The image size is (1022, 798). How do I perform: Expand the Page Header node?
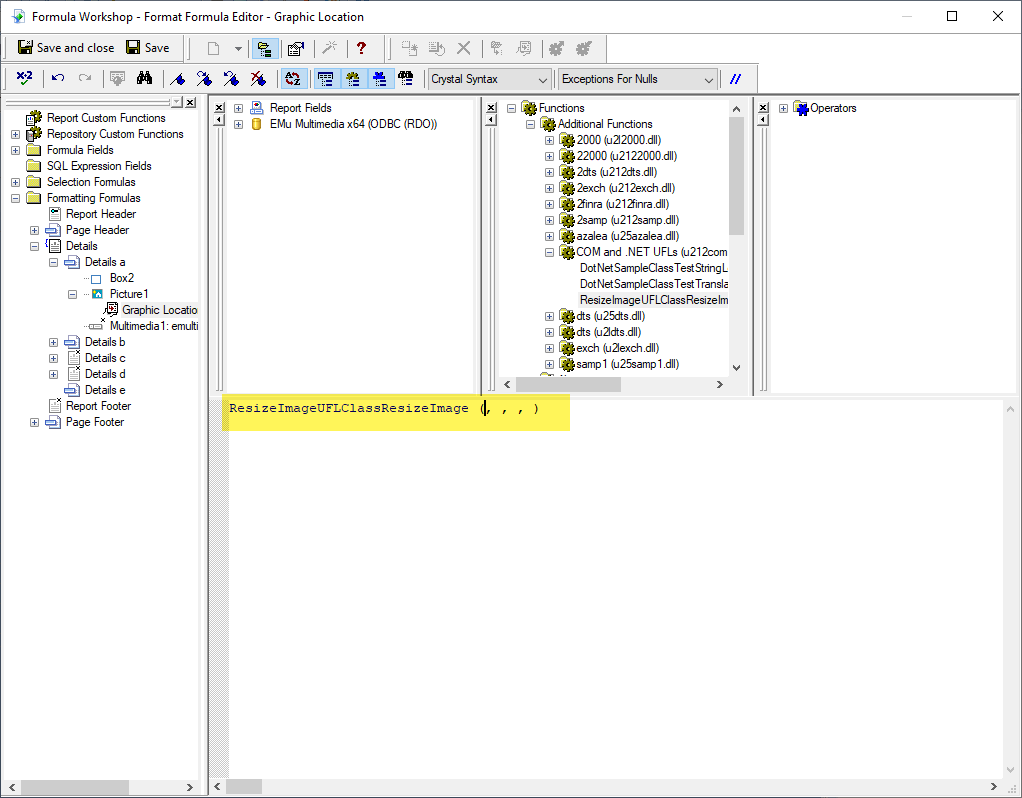pyautogui.click(x=35, y=230)
